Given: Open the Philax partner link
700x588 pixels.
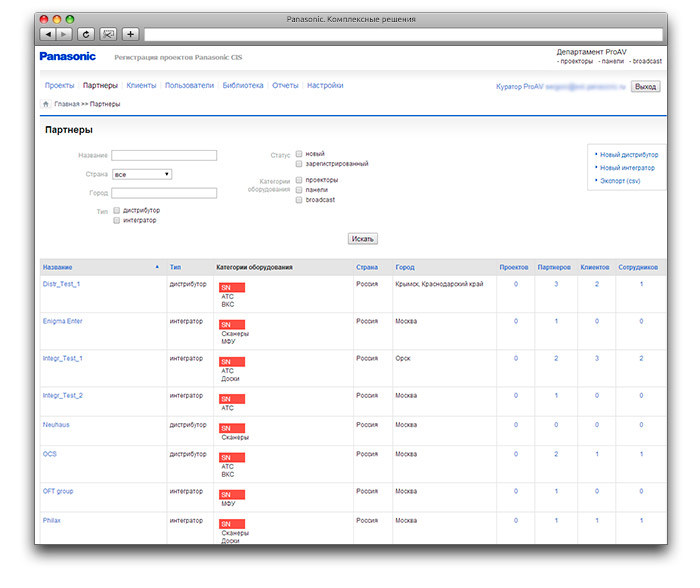Looking at the screenshot, I should pyautogui.click(x=51, y=520).
